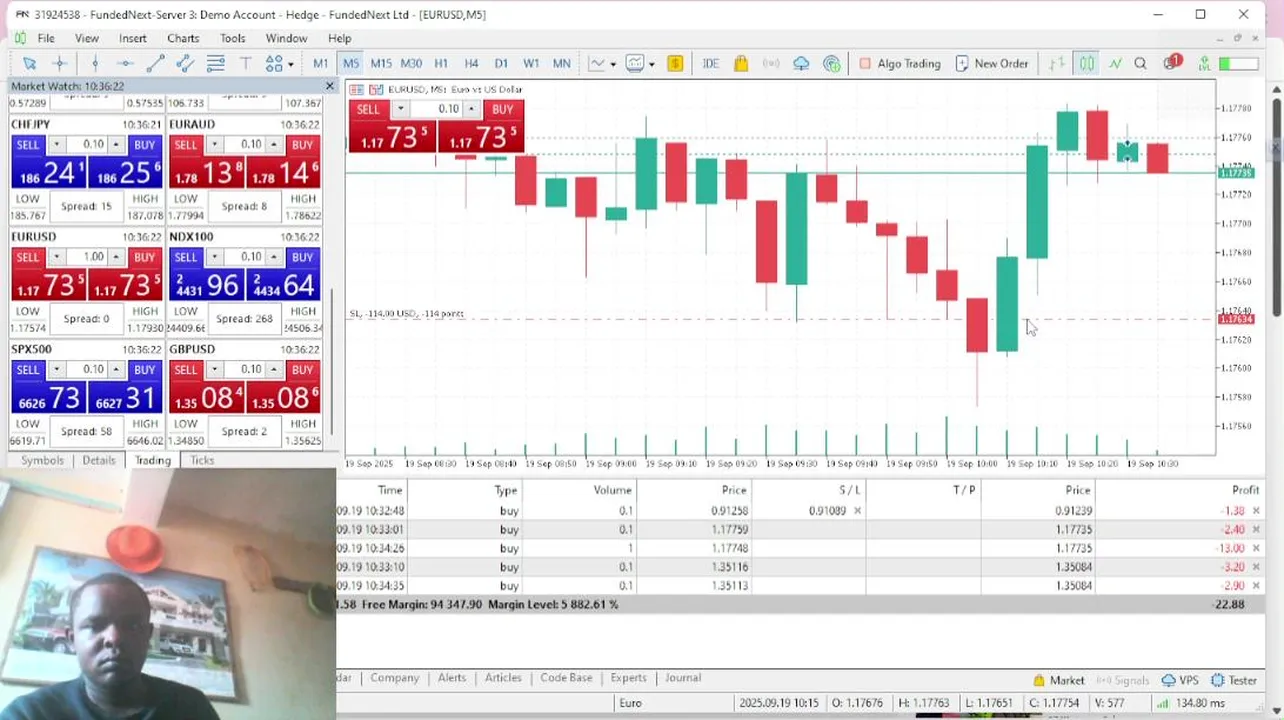Switch chart to M15 timeframe
The image size is (1284, 720).
(x=381, y=63)
